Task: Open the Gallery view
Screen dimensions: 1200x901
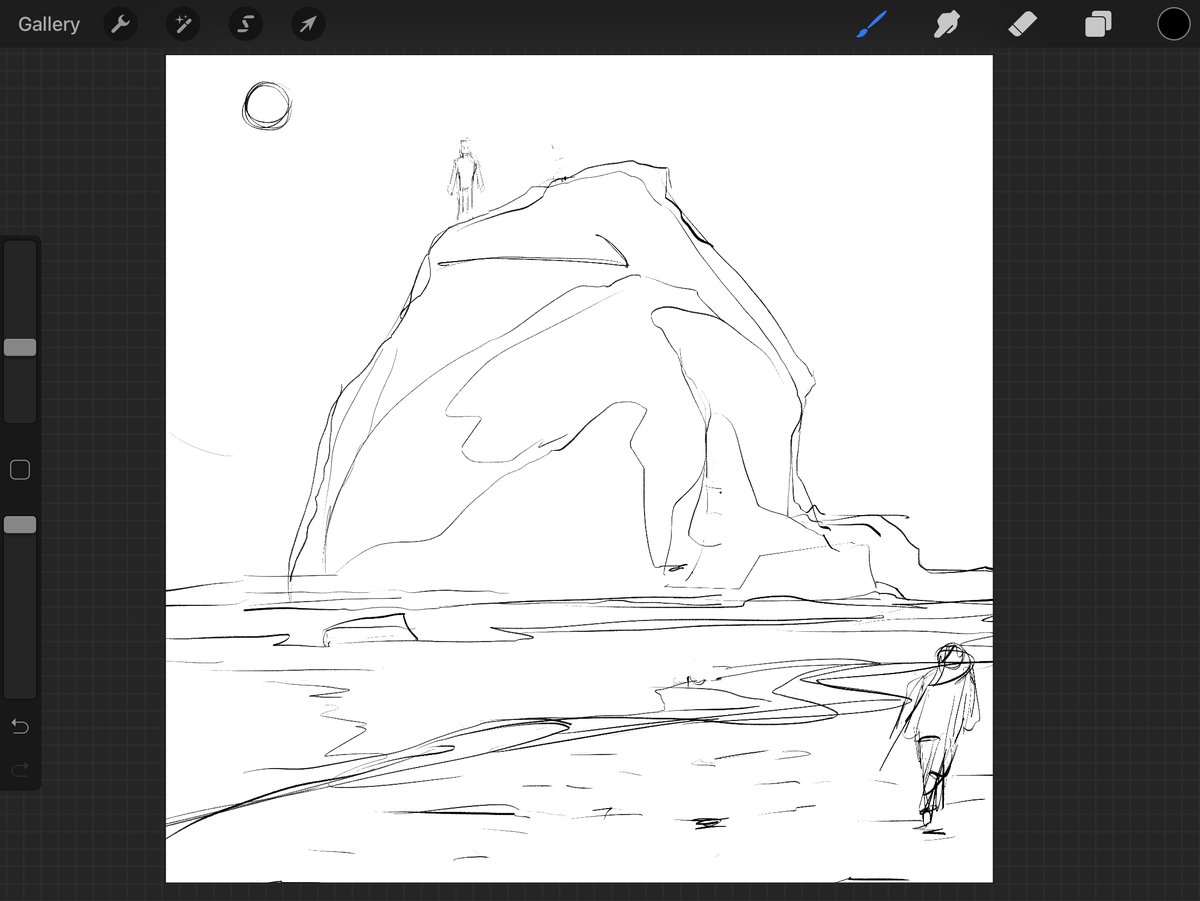Action: [49, 24]
